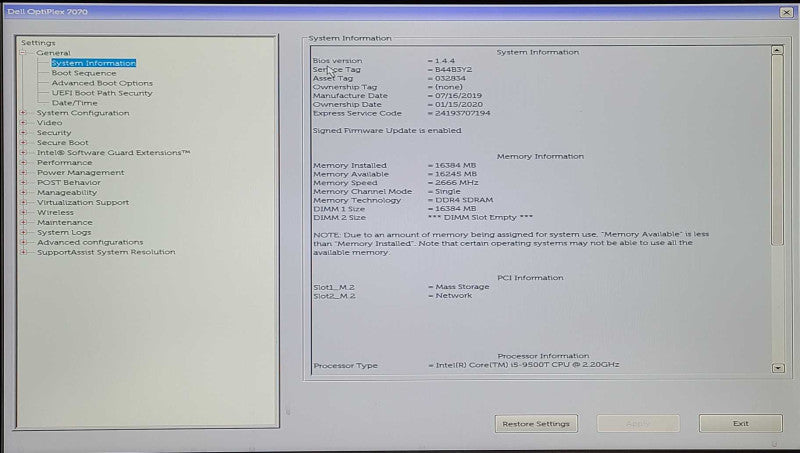The image size is (800, 453).
Task: Click the Exit button
Action: coord(740,423)
